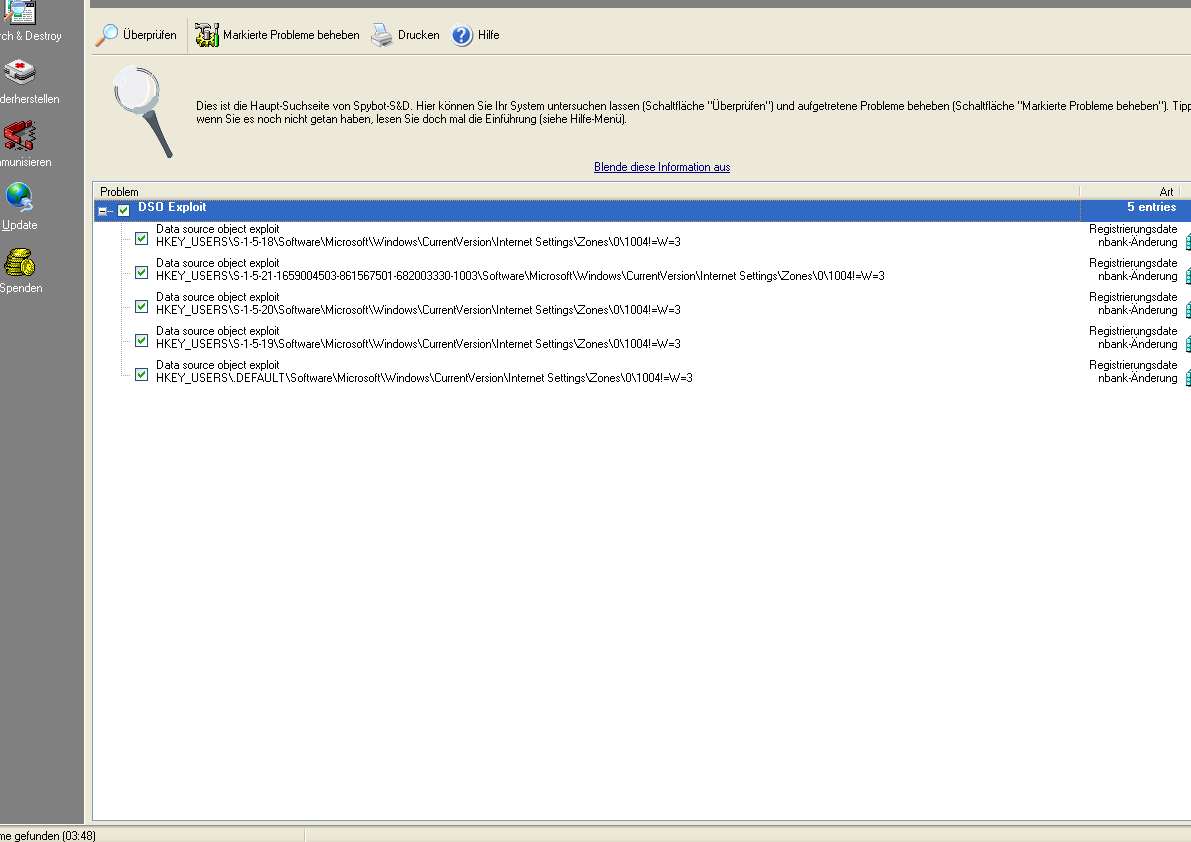
Task: Collapse the DSO Exploit tree group
Action: [x=102, y=211]
